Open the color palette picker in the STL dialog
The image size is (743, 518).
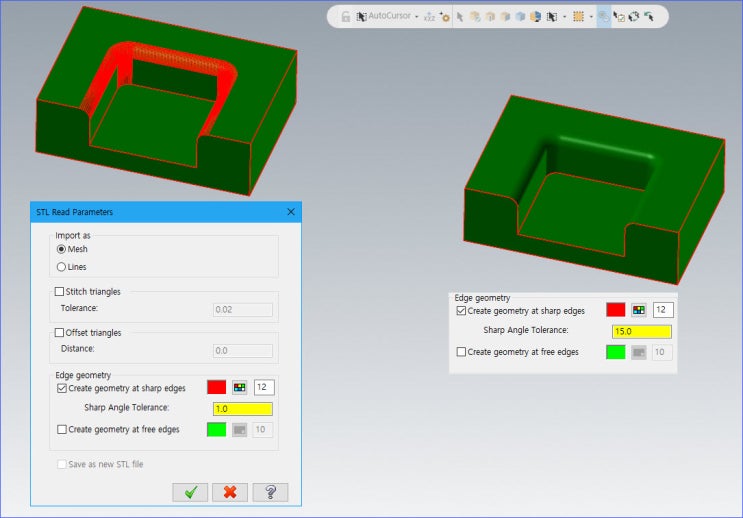[239, 387]
